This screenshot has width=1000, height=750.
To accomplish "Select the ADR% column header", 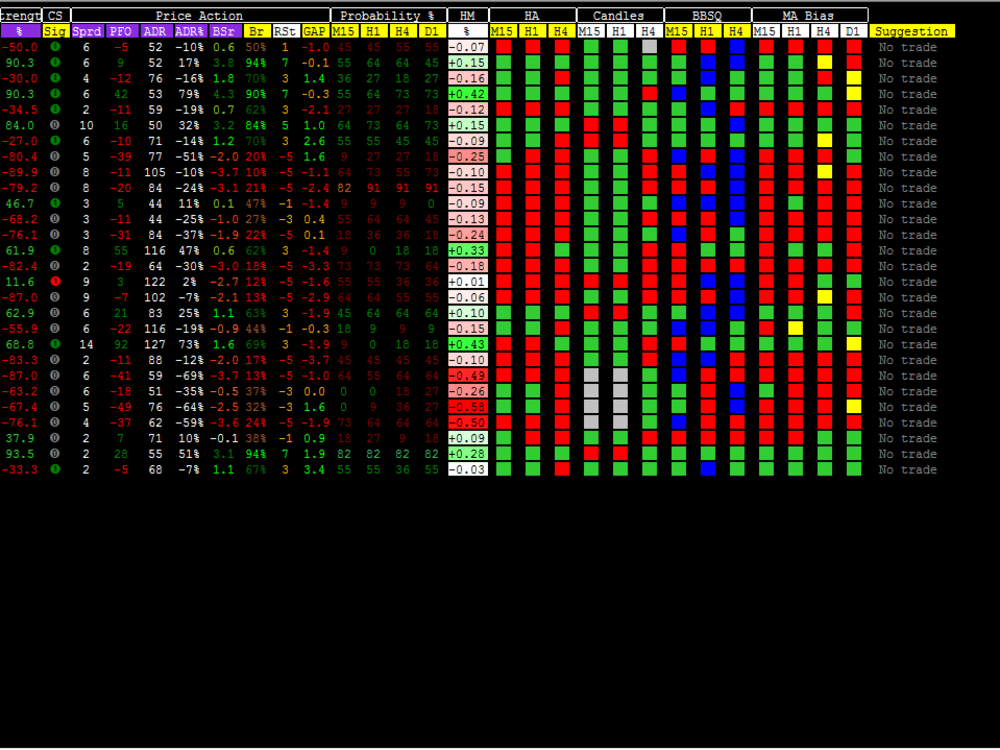I will pos(190,31).
